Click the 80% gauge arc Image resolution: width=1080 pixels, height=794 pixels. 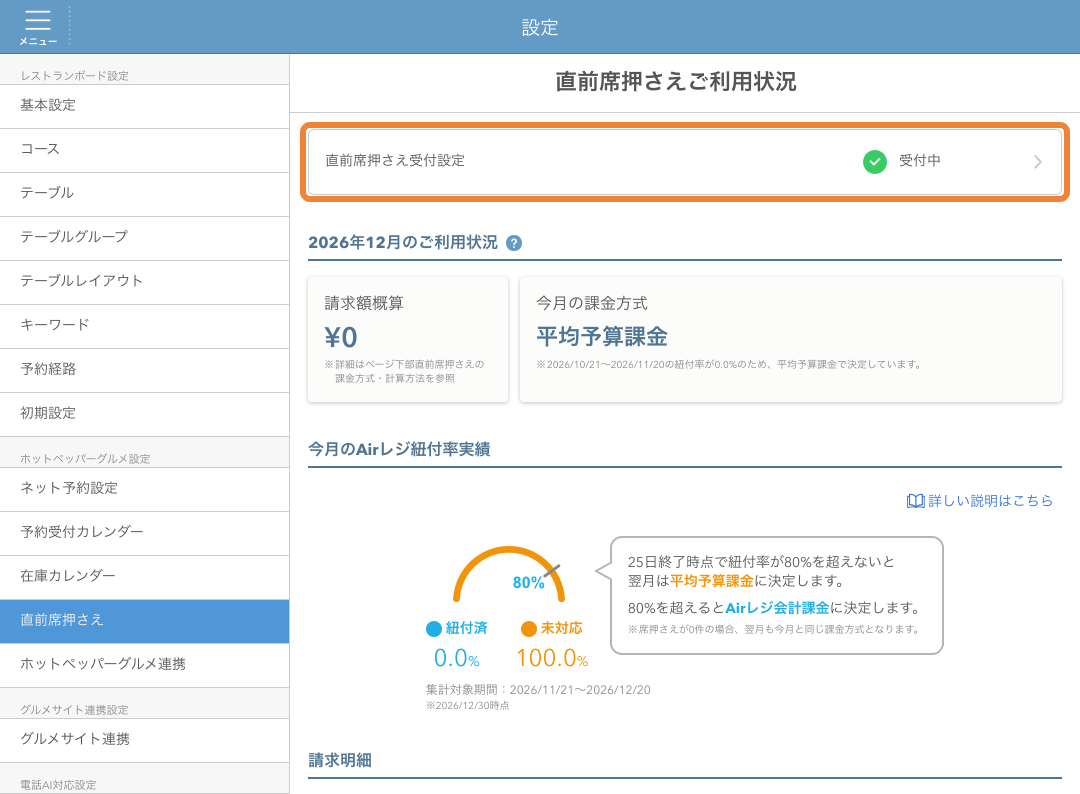[x=508, y=574]
